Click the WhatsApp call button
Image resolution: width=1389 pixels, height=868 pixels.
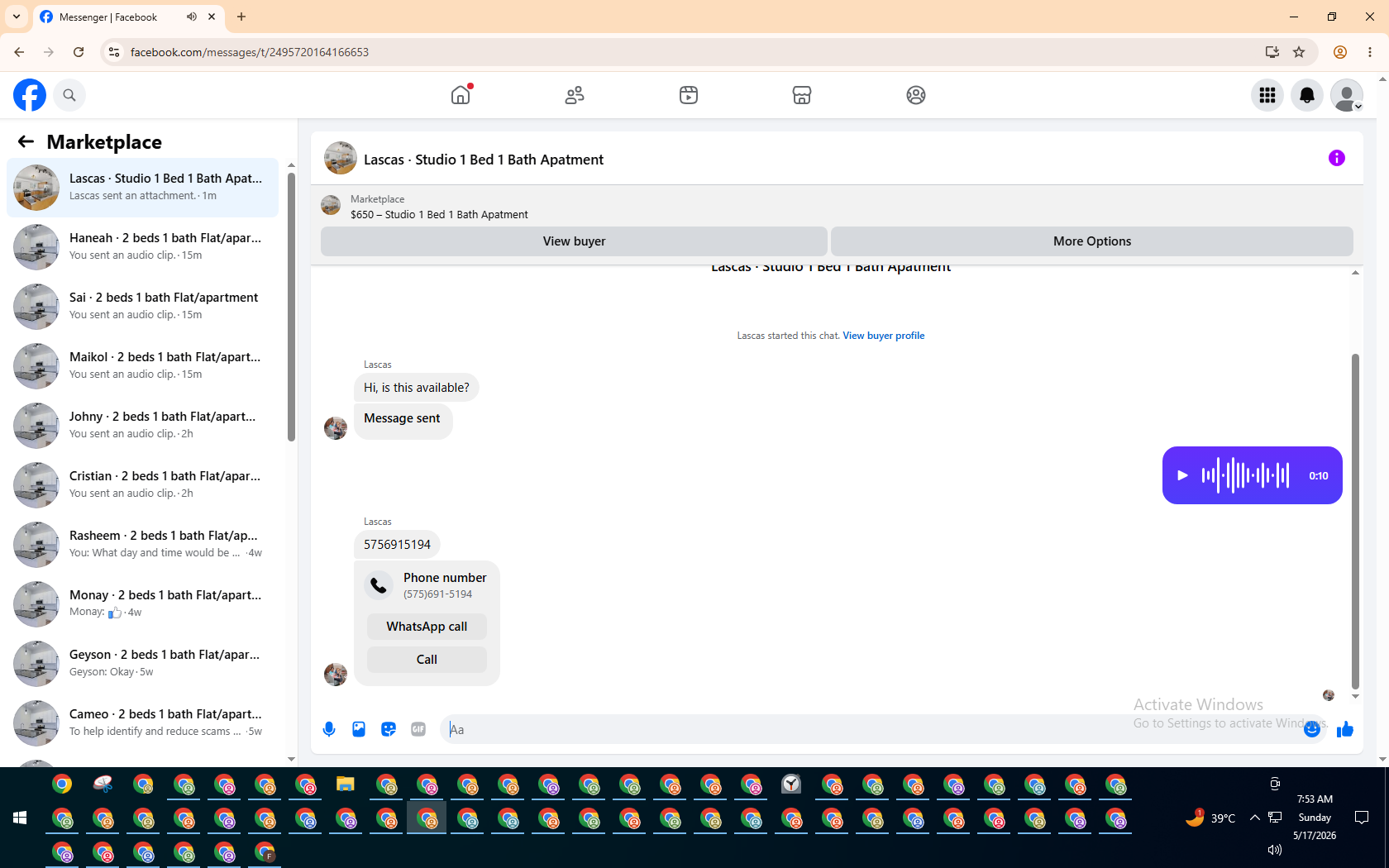tap(427, 627)
